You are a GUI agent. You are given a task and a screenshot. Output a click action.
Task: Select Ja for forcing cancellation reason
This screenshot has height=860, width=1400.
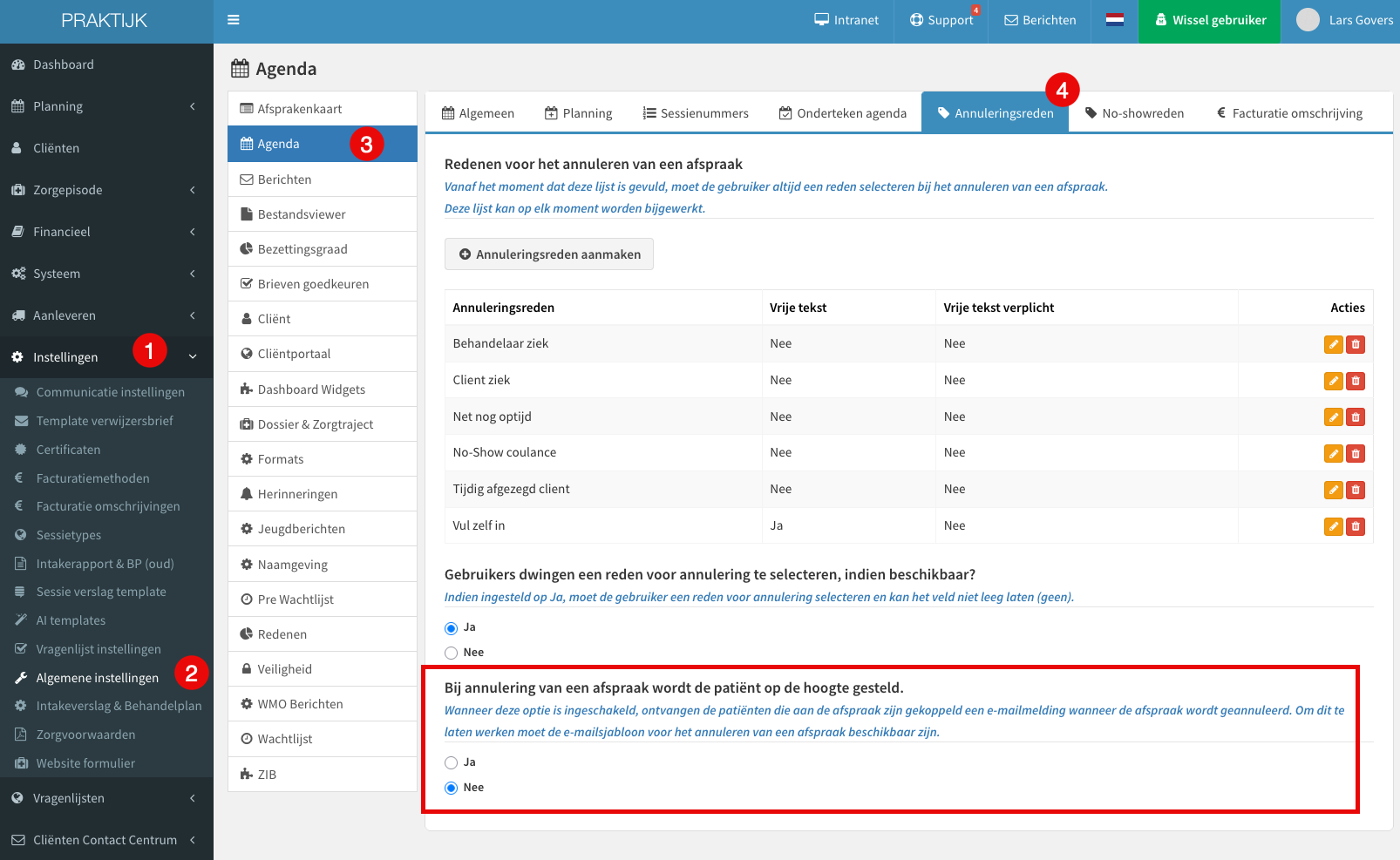pyautogui.click(x=451, y=628)
